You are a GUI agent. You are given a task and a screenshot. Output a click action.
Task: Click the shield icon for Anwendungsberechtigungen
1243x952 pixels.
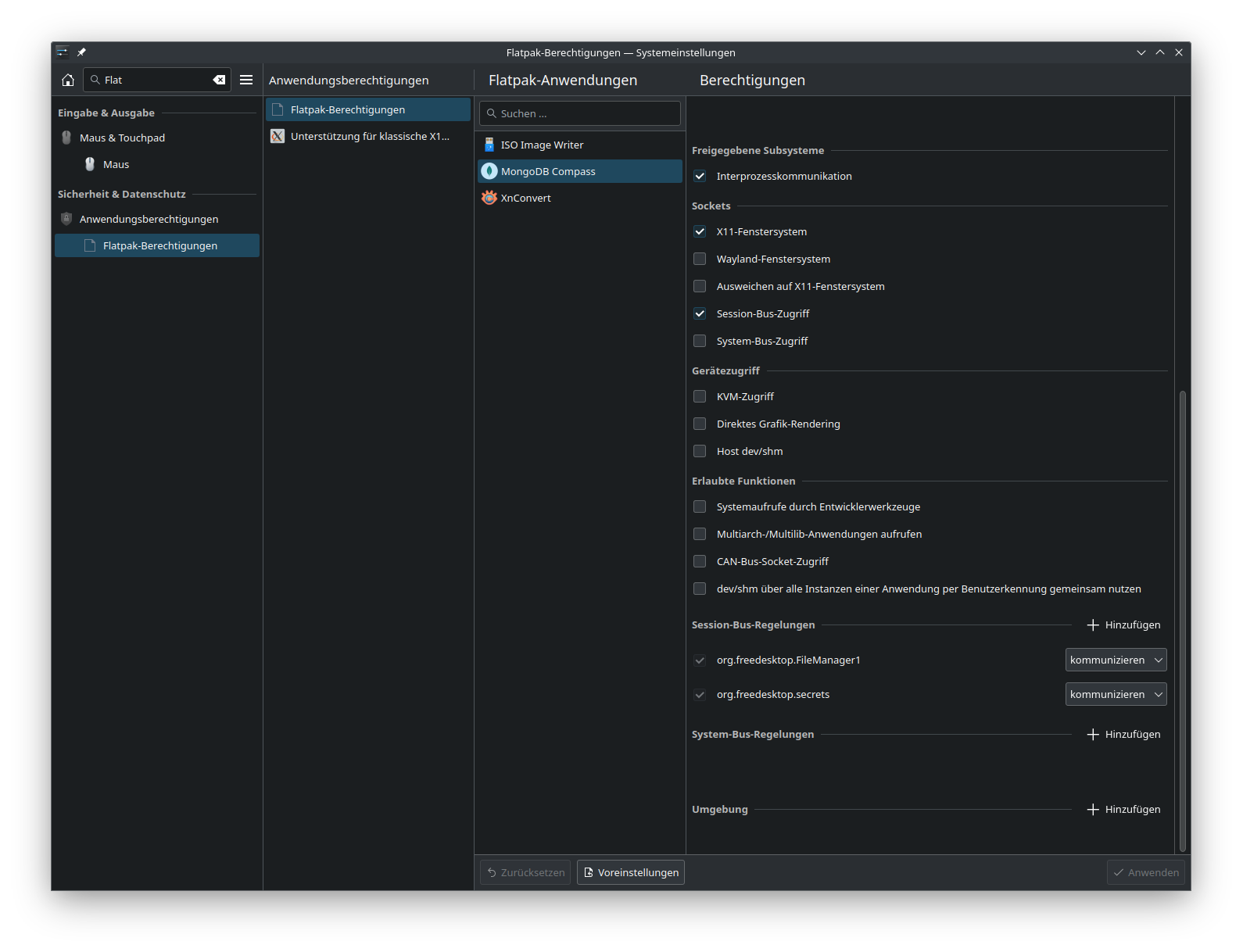66,219
